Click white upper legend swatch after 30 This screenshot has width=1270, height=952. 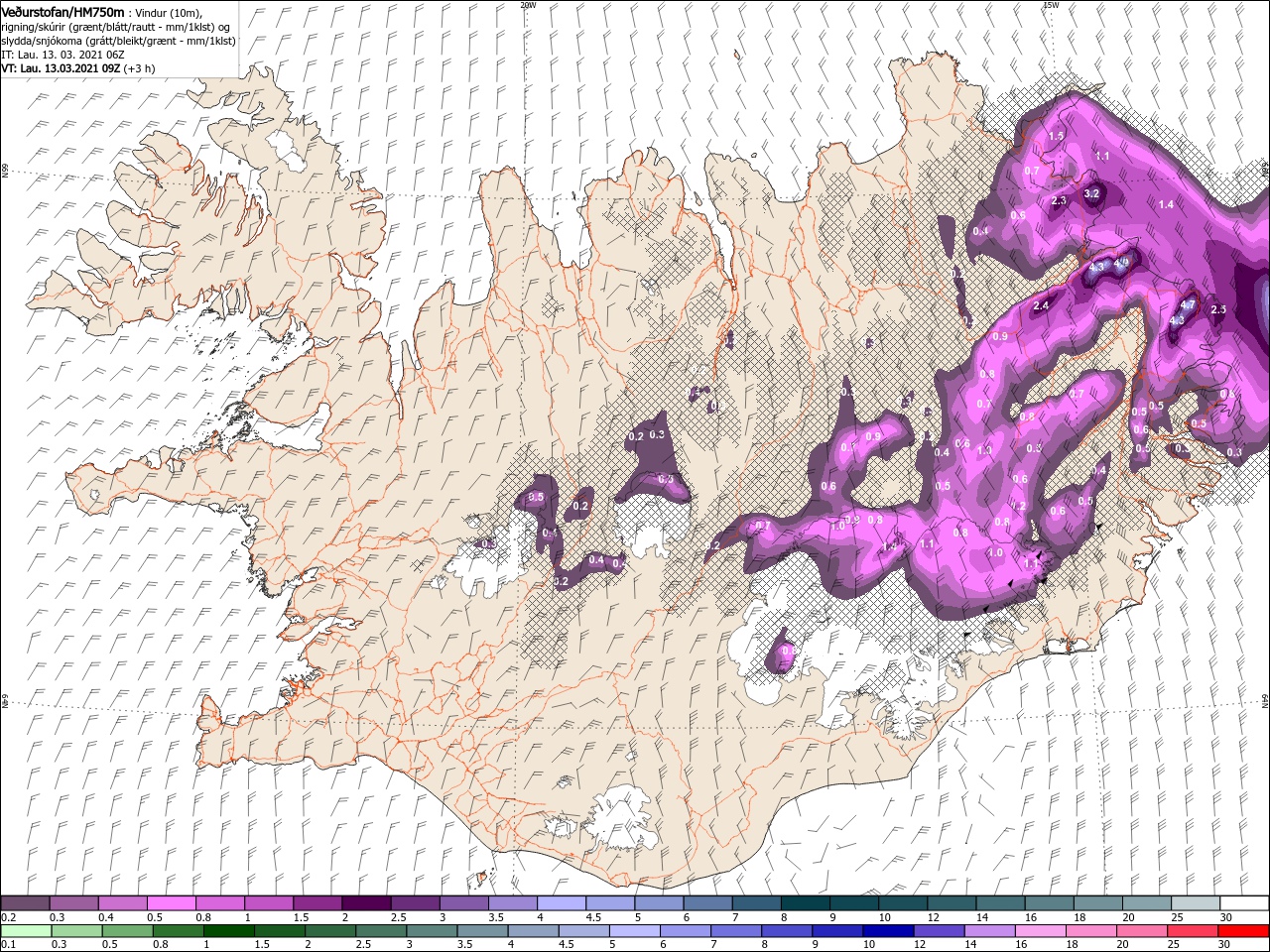tap(1244, 903)
